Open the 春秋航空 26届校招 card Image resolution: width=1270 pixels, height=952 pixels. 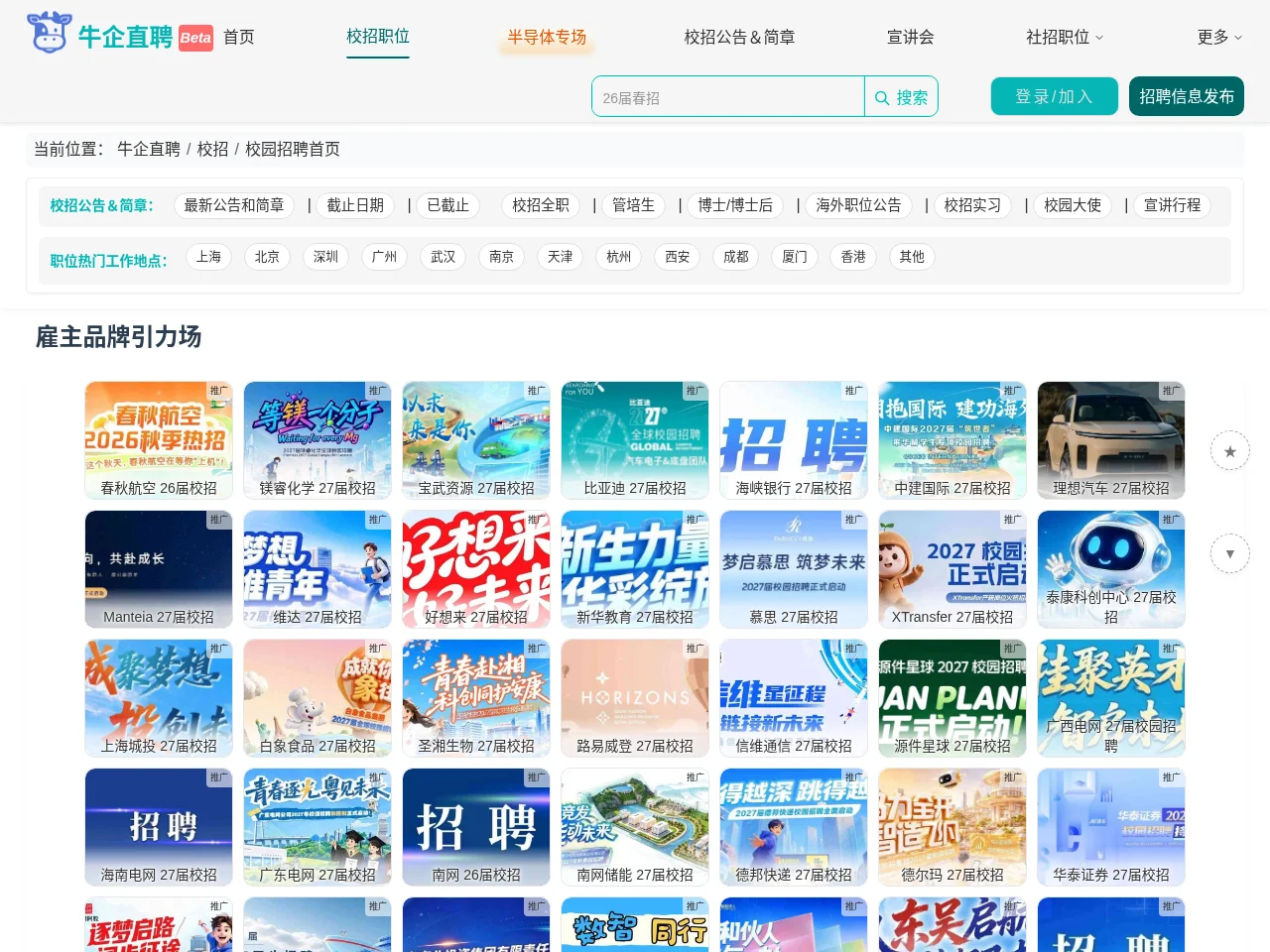coord(159,440)
